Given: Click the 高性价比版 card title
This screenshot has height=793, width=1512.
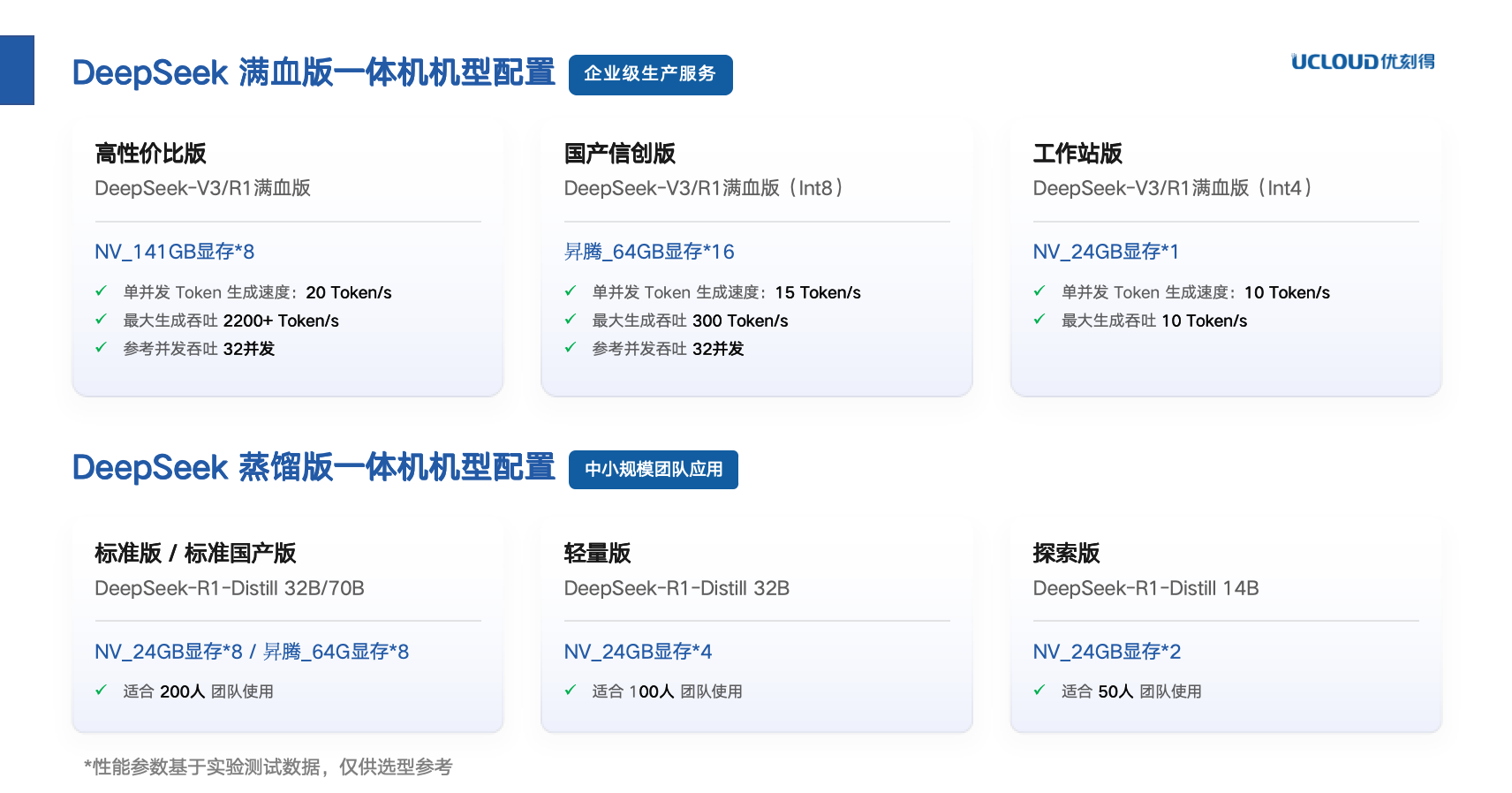Looking at the screenshot, I should 150,154.
